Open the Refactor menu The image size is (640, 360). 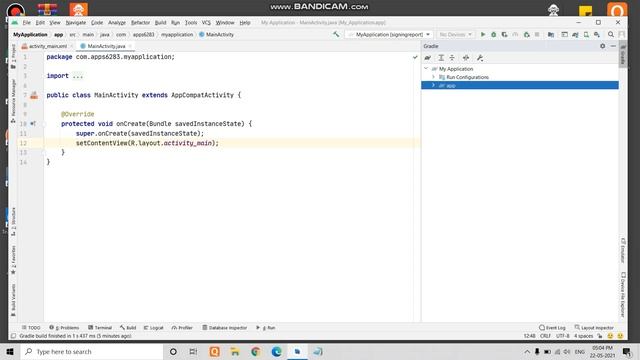140,23
